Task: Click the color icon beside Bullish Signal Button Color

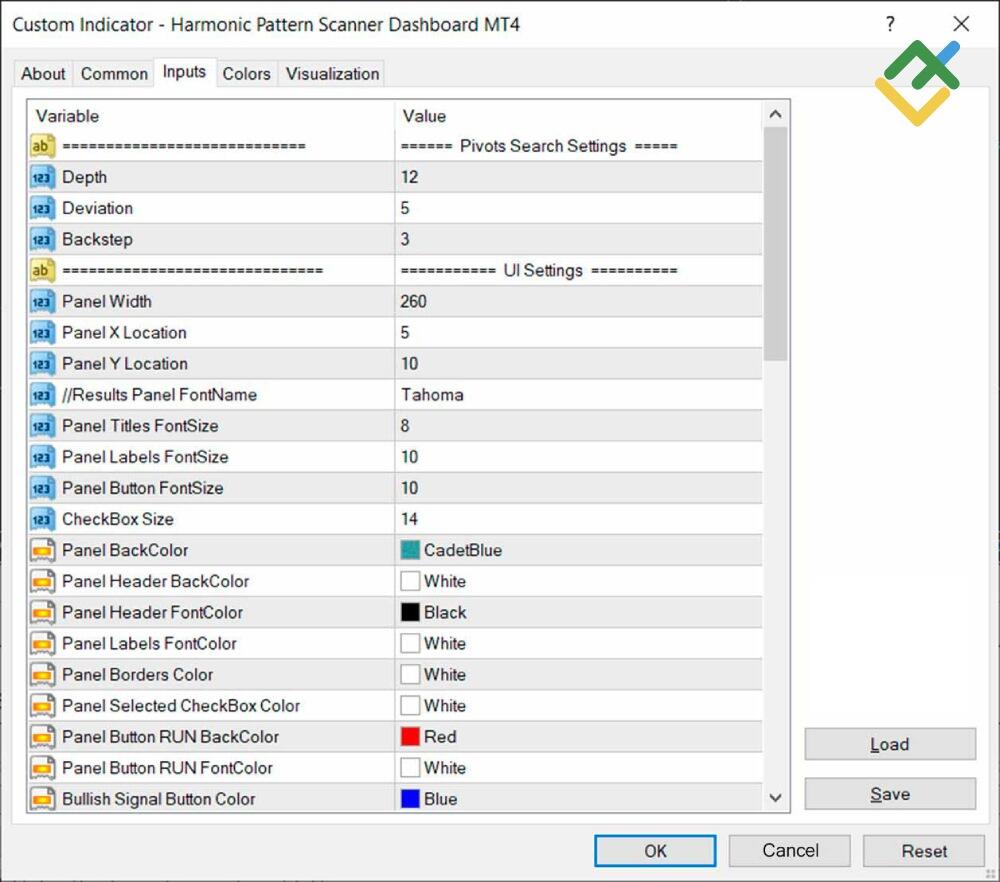Action: pyautogui.click(x=42, y=799)
